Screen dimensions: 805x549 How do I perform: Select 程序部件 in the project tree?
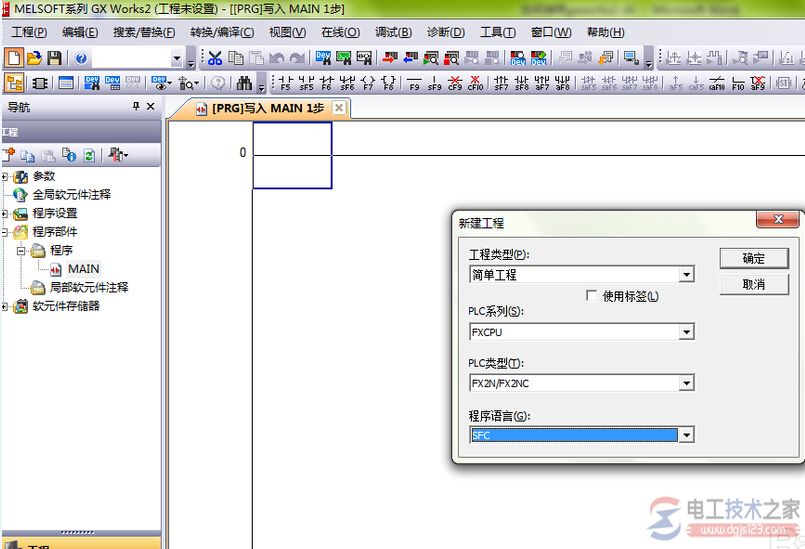(x=54, y=232)
